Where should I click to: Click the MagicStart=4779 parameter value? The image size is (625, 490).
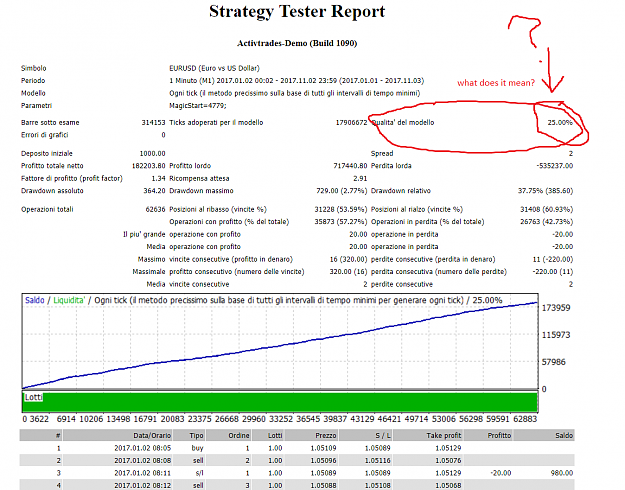(x=198, y=106)
